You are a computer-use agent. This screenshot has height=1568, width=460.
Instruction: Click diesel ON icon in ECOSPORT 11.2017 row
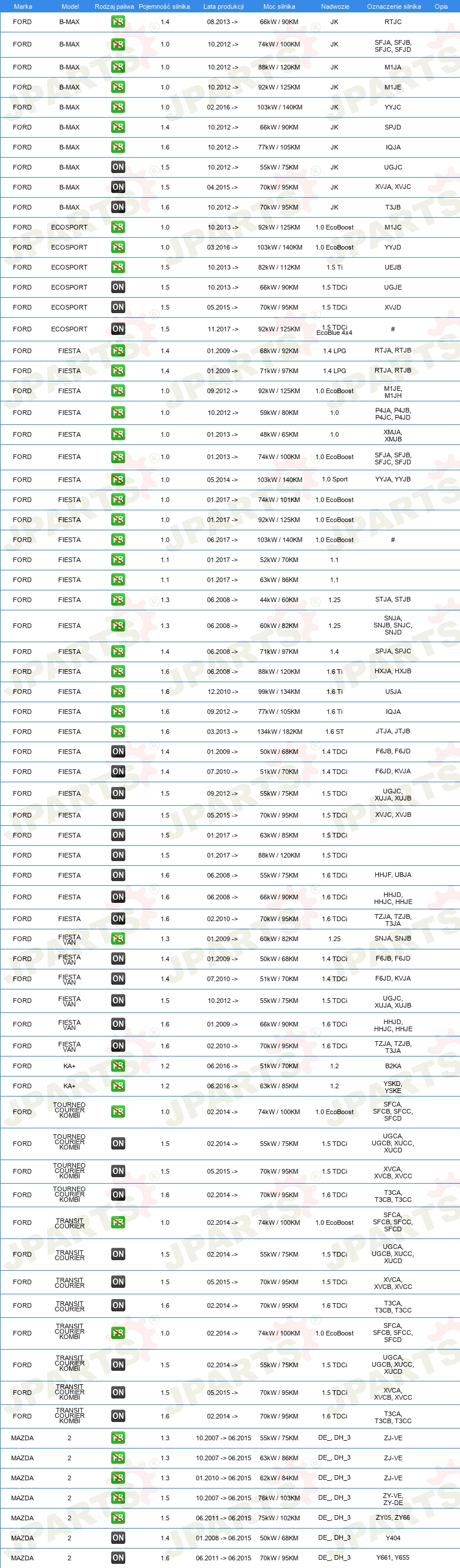tap(118, 329)
